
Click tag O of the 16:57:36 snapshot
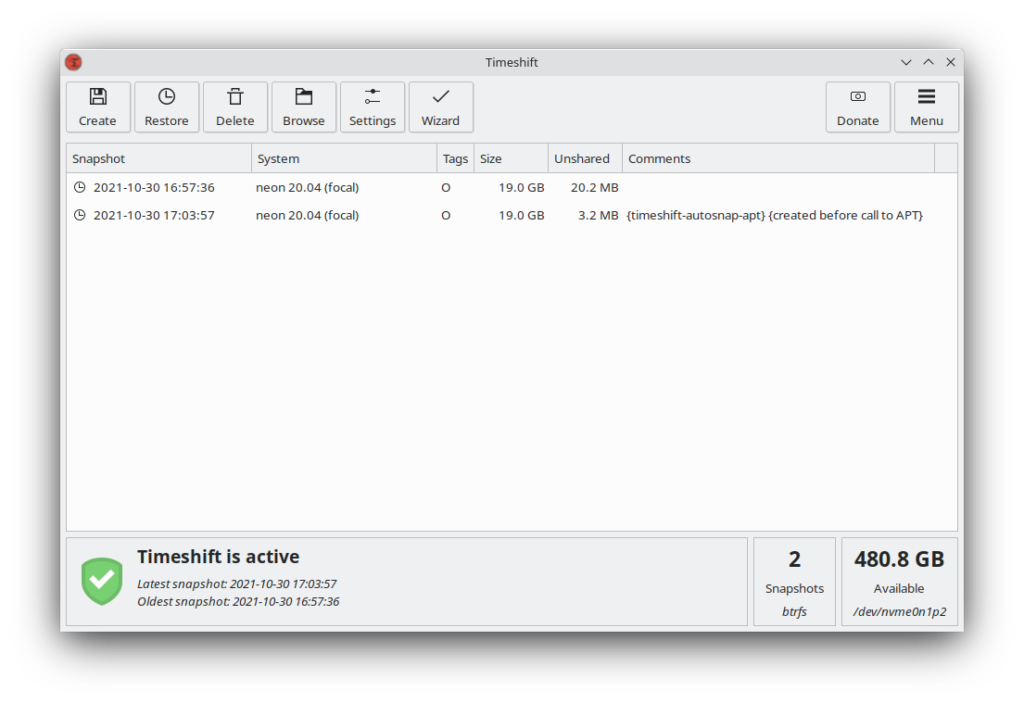pyautogui.click(x=446, y=188)
